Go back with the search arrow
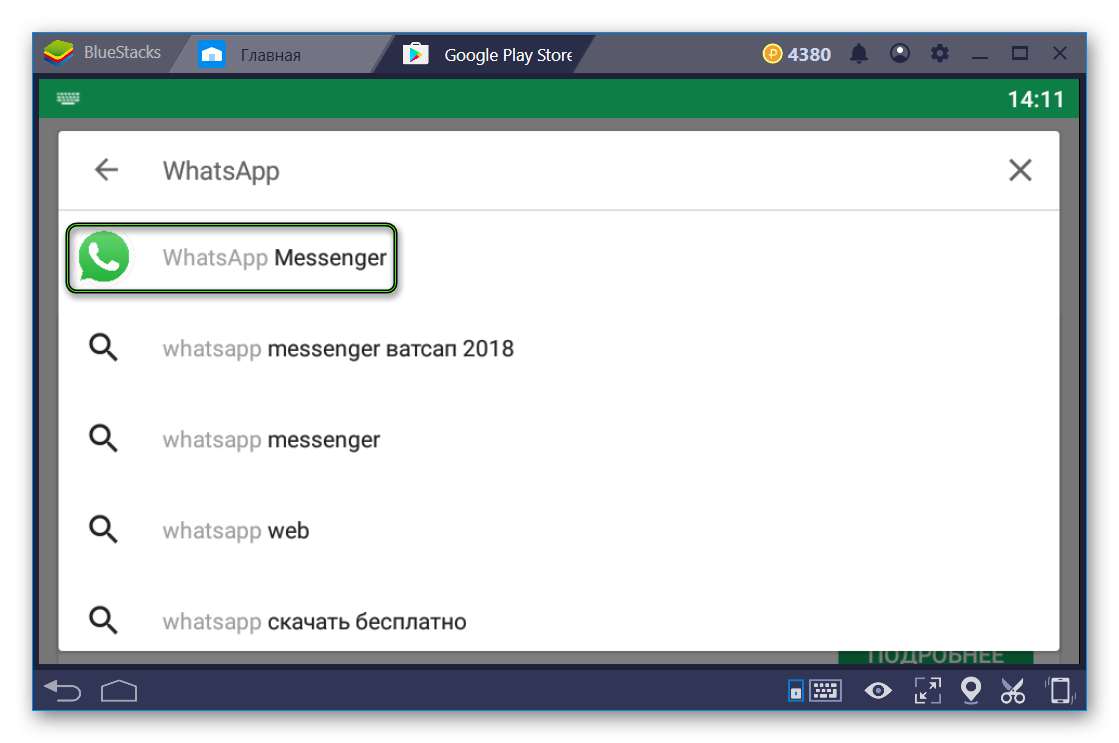1119x743 pixels. coord(106,170)
